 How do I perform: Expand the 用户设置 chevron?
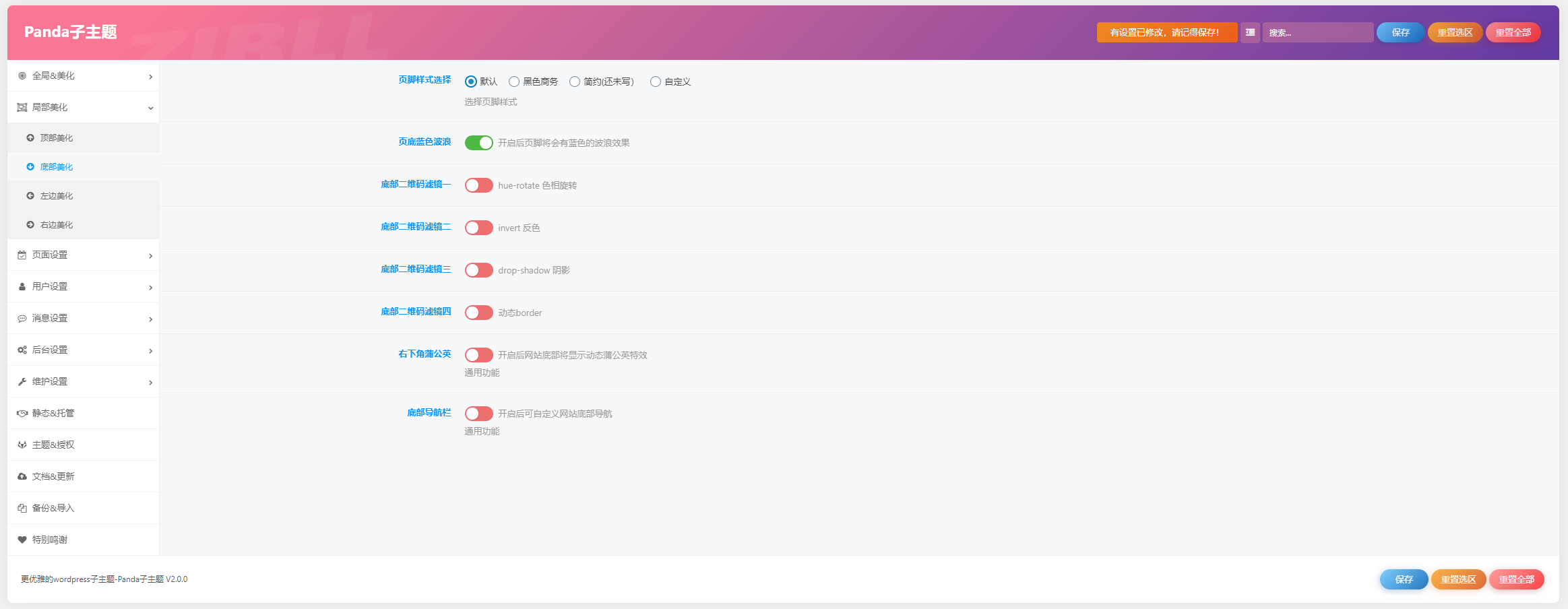pos(150,288)
